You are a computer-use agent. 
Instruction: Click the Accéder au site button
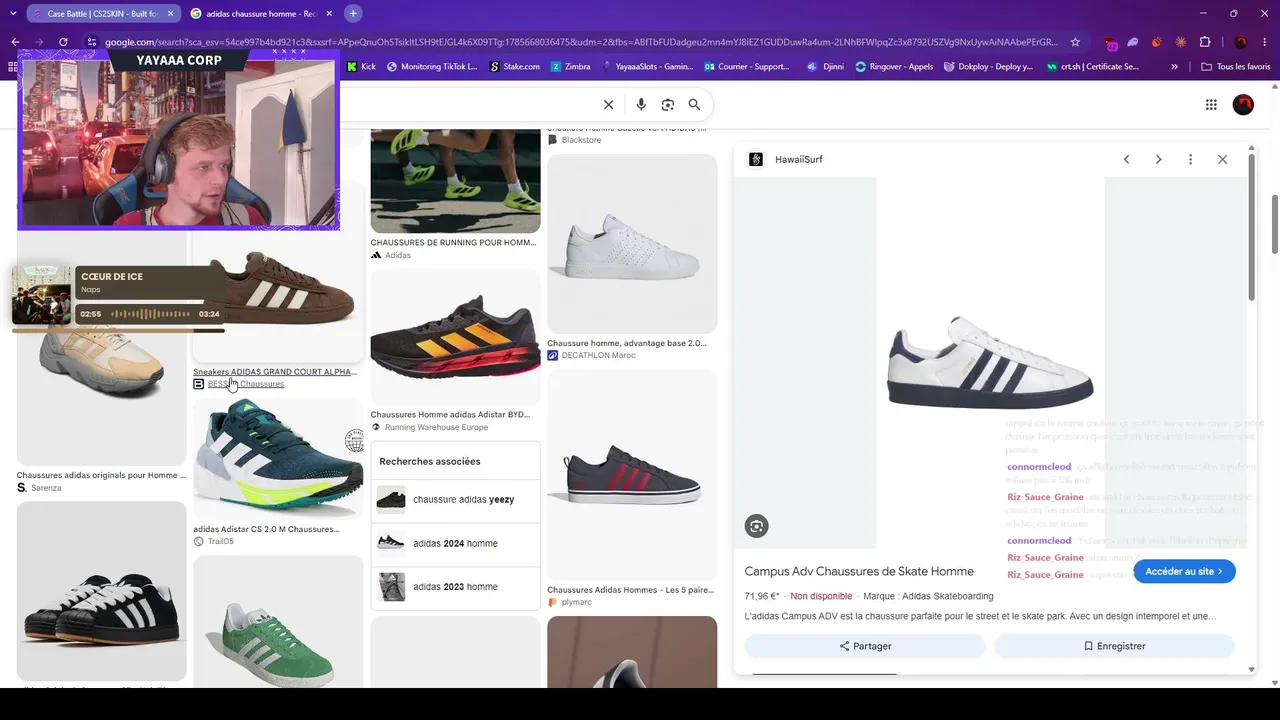[1184, 571]
